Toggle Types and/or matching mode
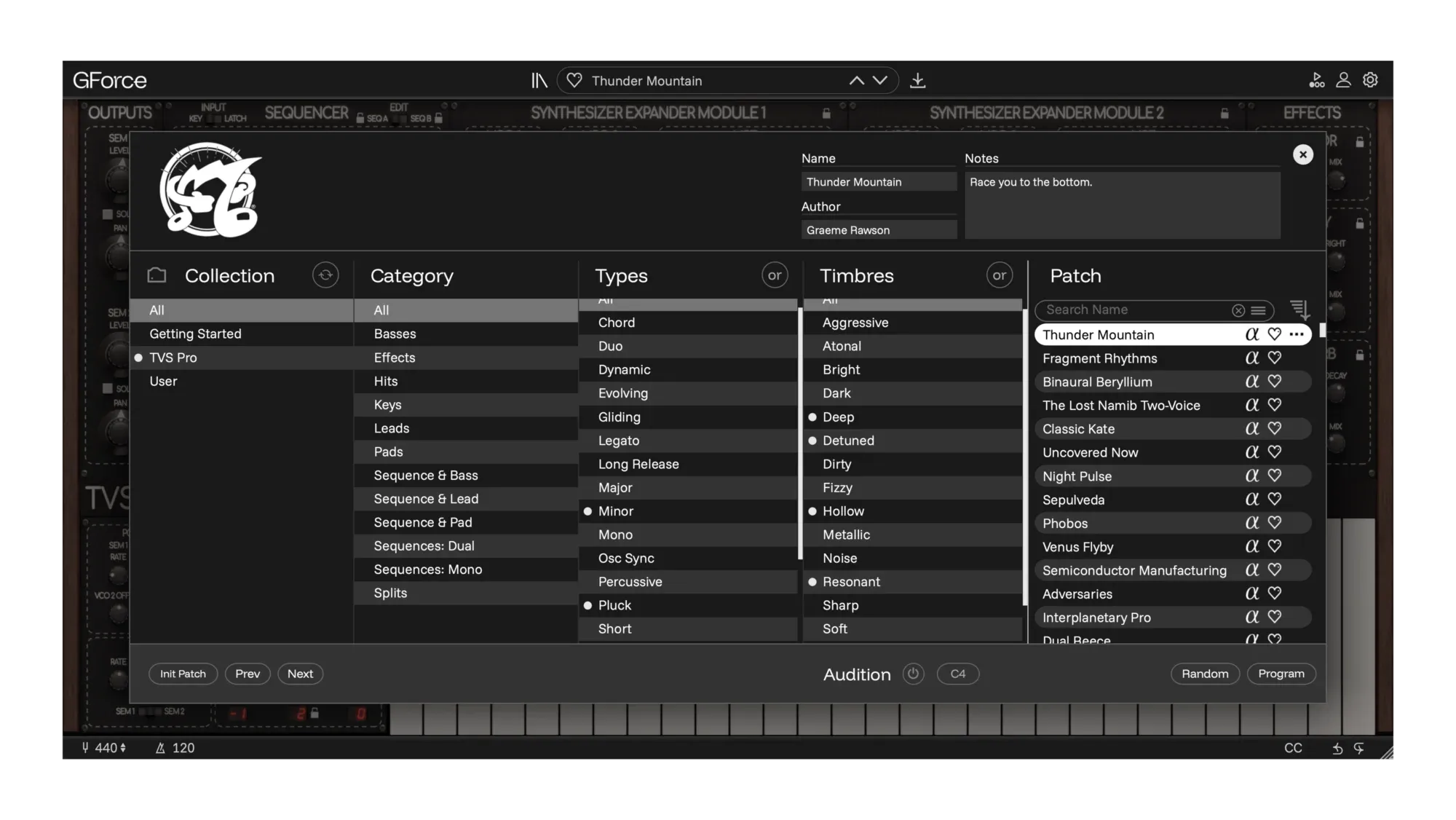Viewport: 1456px width, 820px height. tap(775, 275)
